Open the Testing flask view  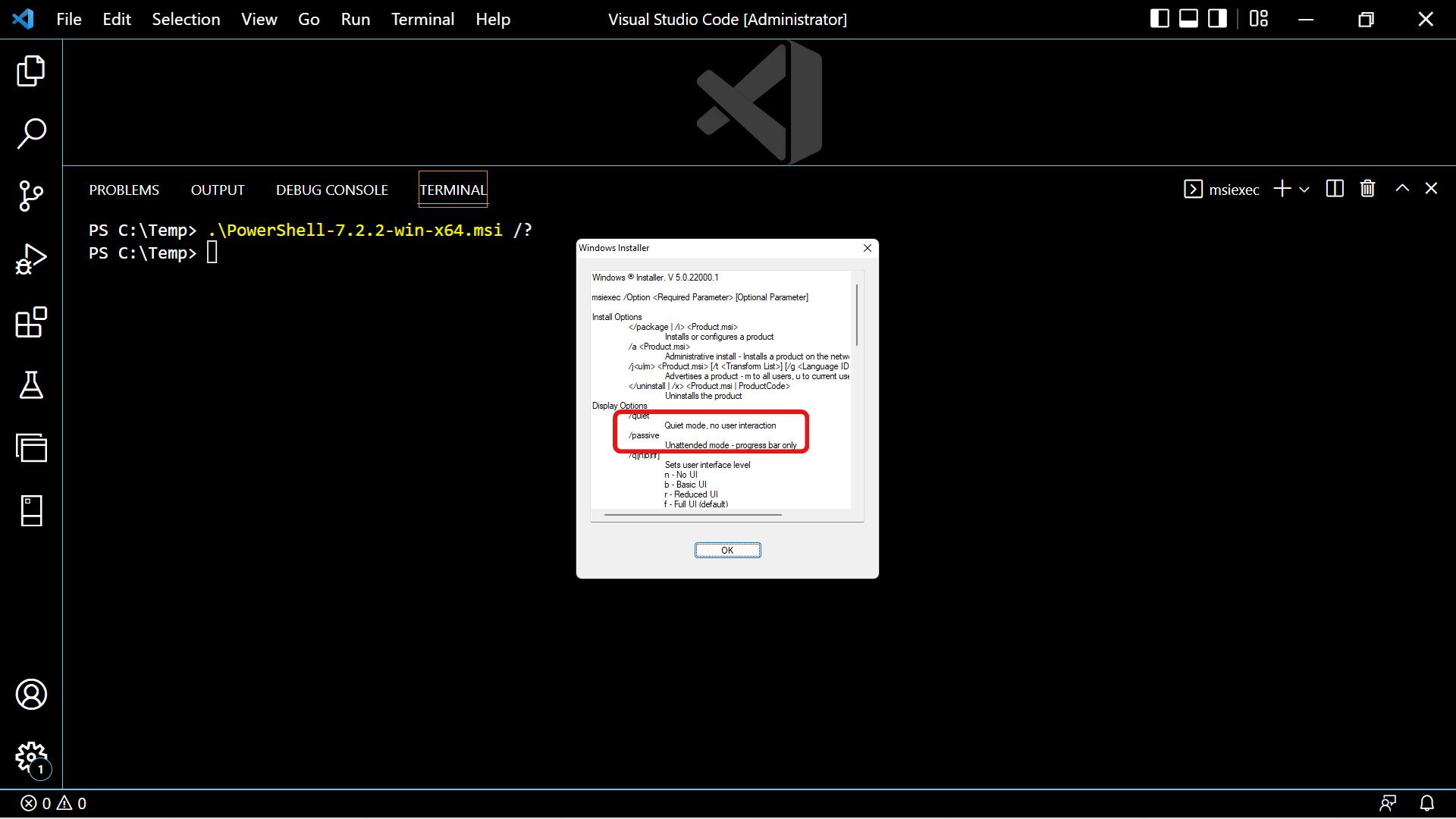(x=31, y=385)
